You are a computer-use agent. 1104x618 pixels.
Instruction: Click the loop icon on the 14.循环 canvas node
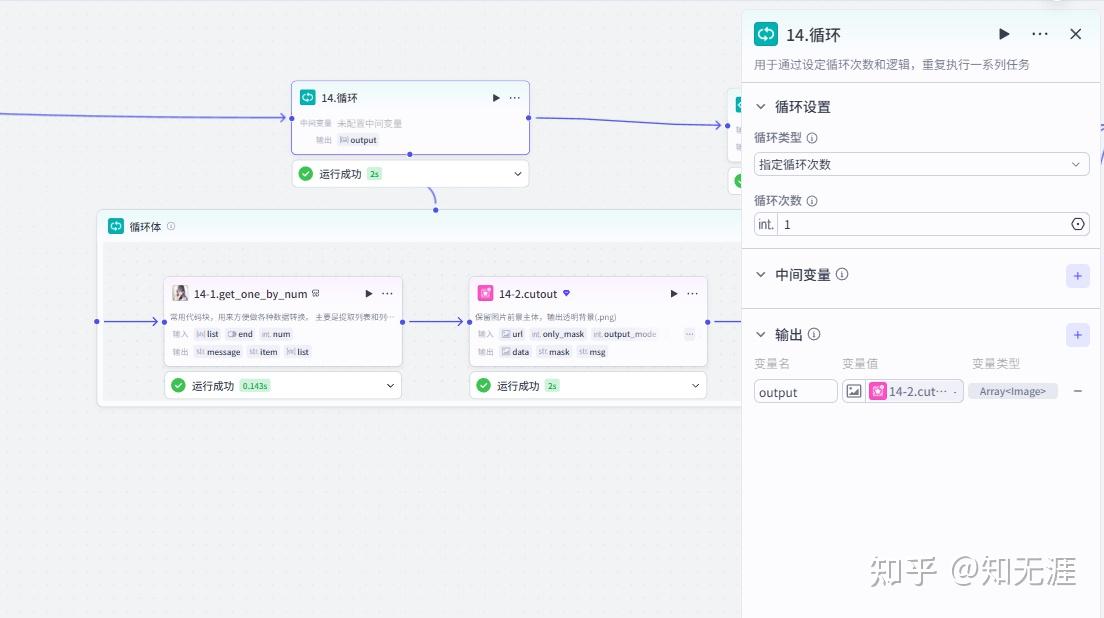308,97
